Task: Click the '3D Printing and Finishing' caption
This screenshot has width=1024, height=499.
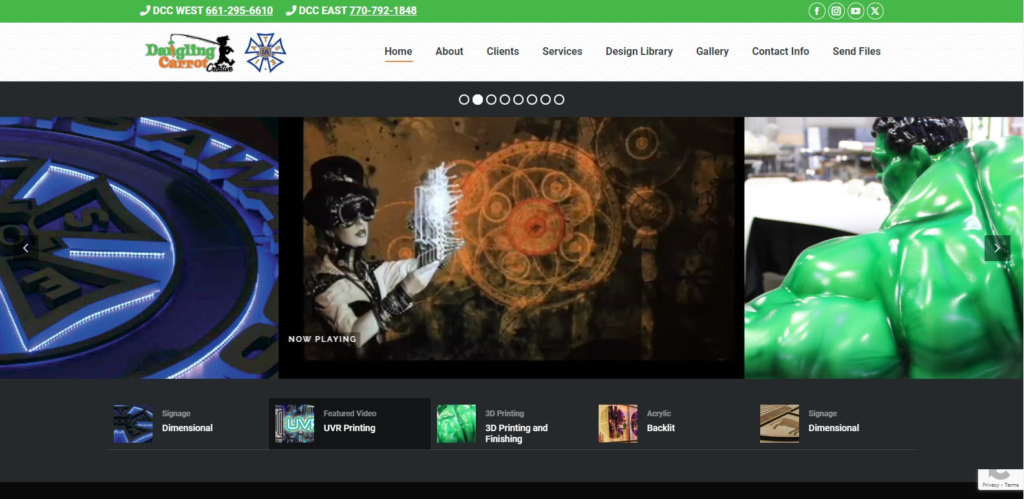Action: click(x=517, y=434)
